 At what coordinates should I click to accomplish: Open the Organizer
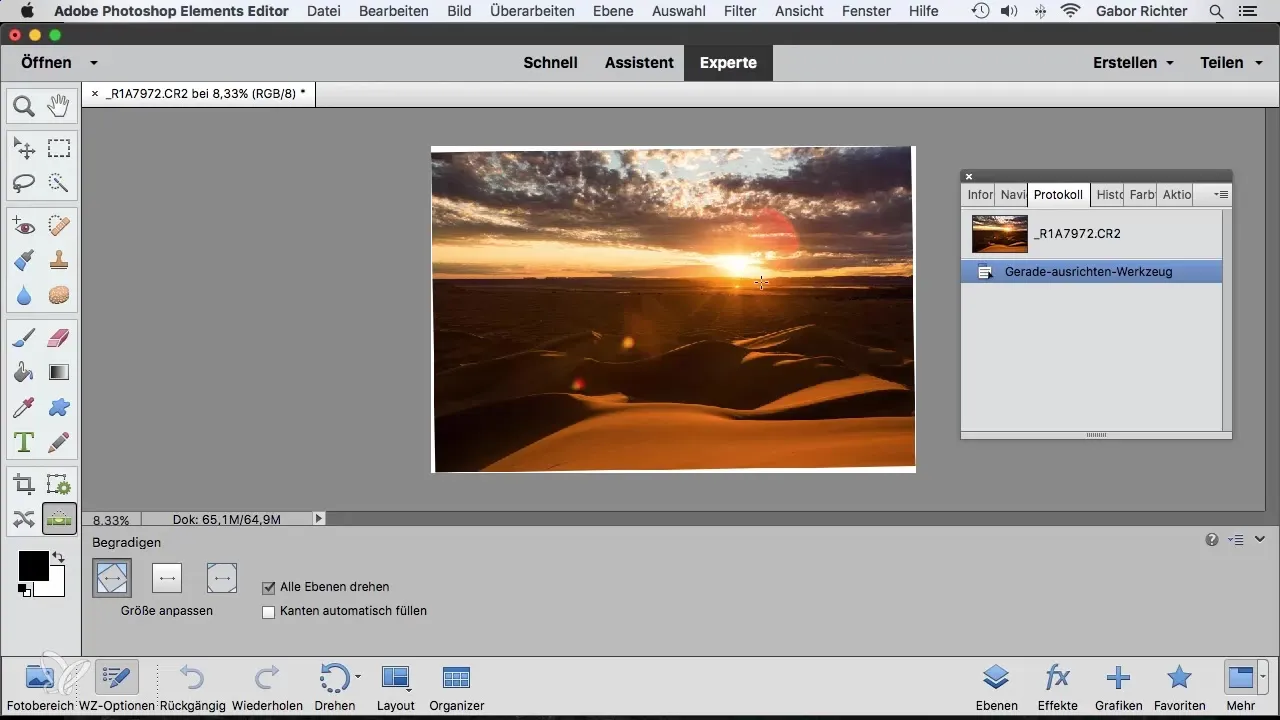tap(456, 687)
